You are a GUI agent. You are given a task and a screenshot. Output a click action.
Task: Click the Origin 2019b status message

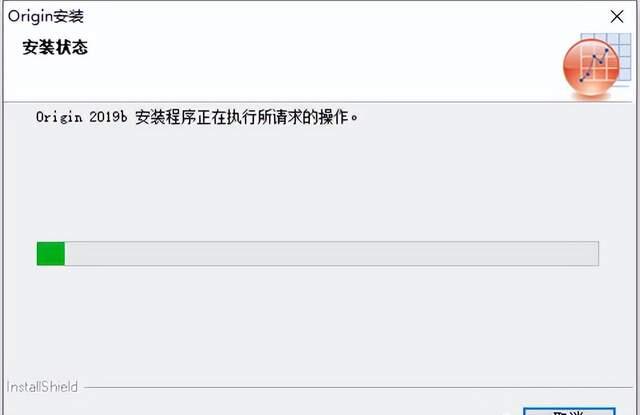tap(197, 117)
